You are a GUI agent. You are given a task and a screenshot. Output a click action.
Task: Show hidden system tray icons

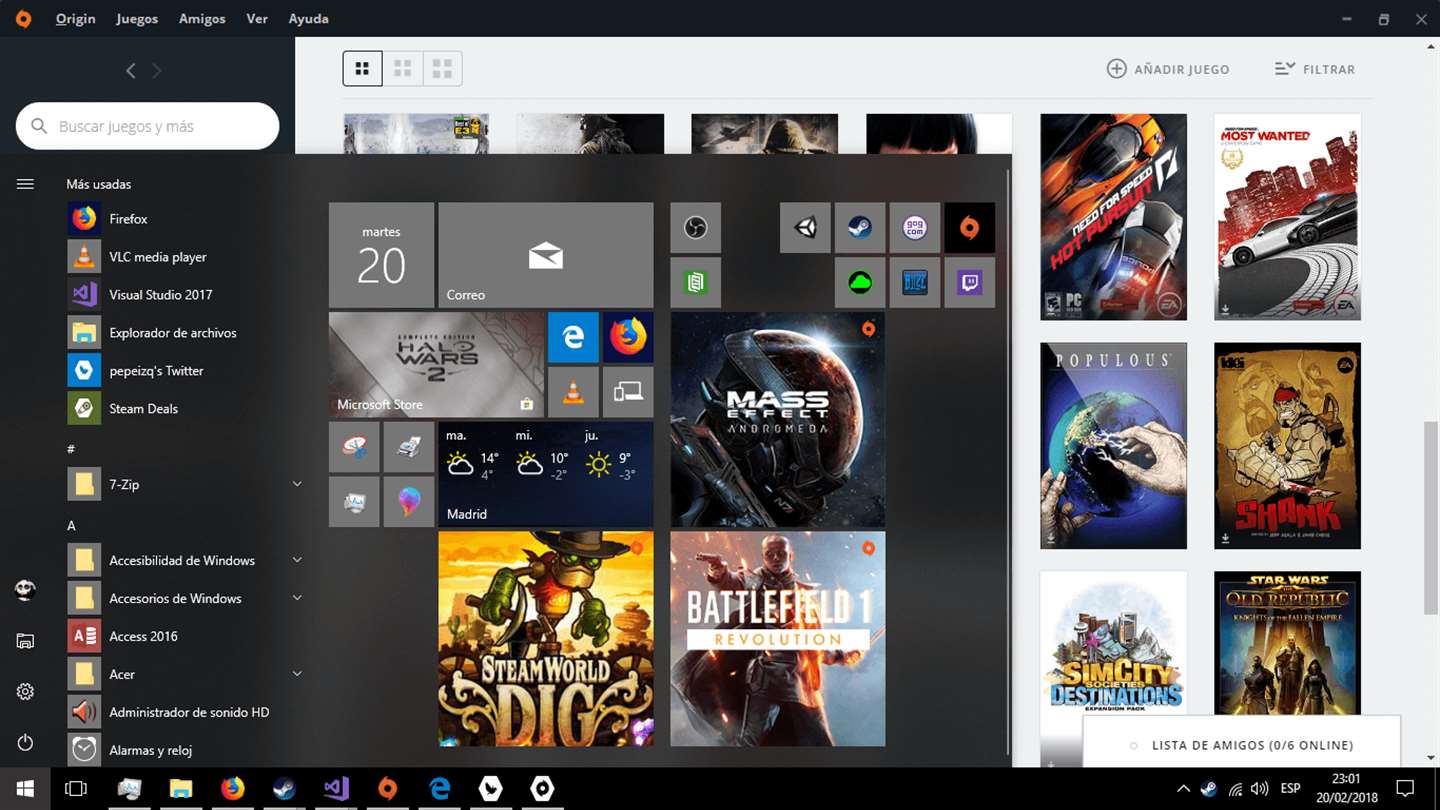click(1183, 789)
